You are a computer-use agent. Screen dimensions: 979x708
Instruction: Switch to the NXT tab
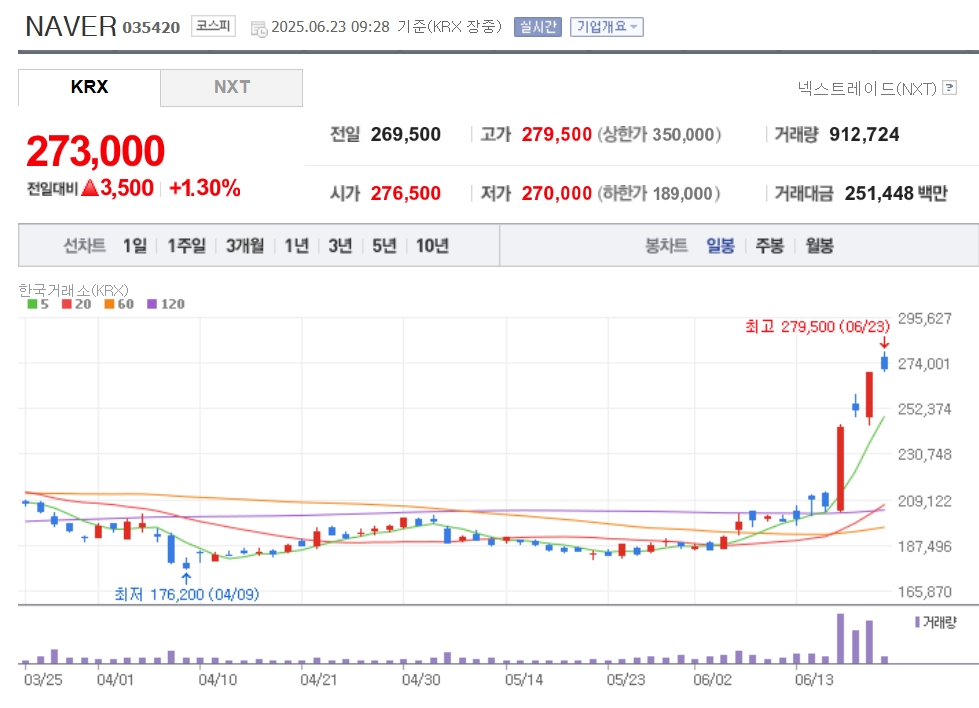(x=232, y=87)
